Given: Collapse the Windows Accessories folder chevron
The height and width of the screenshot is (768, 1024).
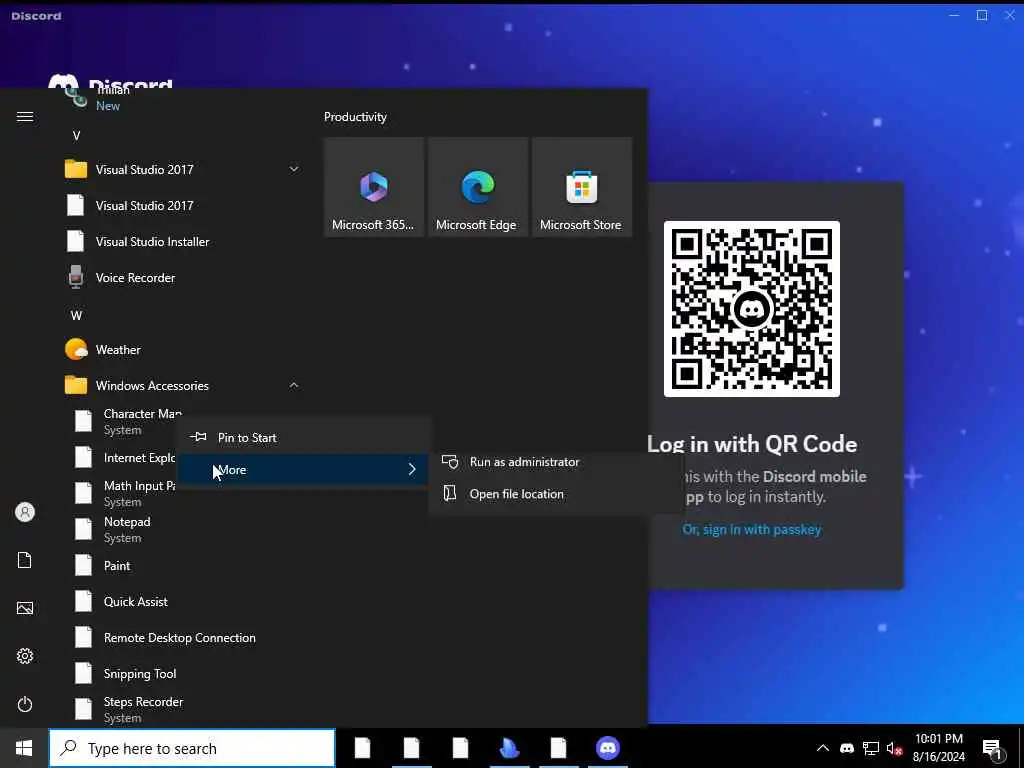Looking at the screenshot, I should click(294, 385).
